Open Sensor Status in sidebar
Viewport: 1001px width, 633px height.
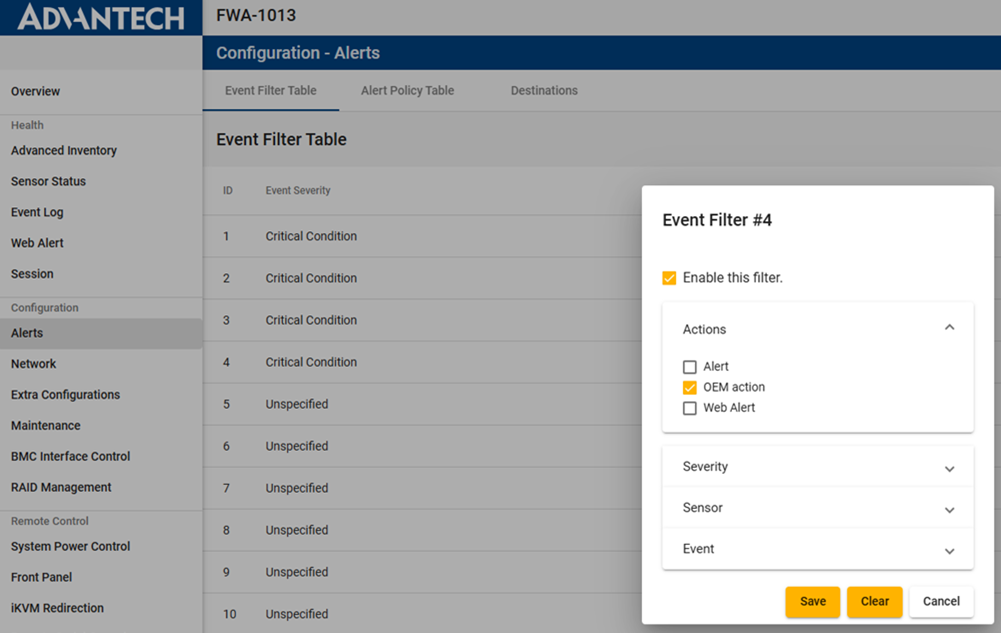(48, 181)
